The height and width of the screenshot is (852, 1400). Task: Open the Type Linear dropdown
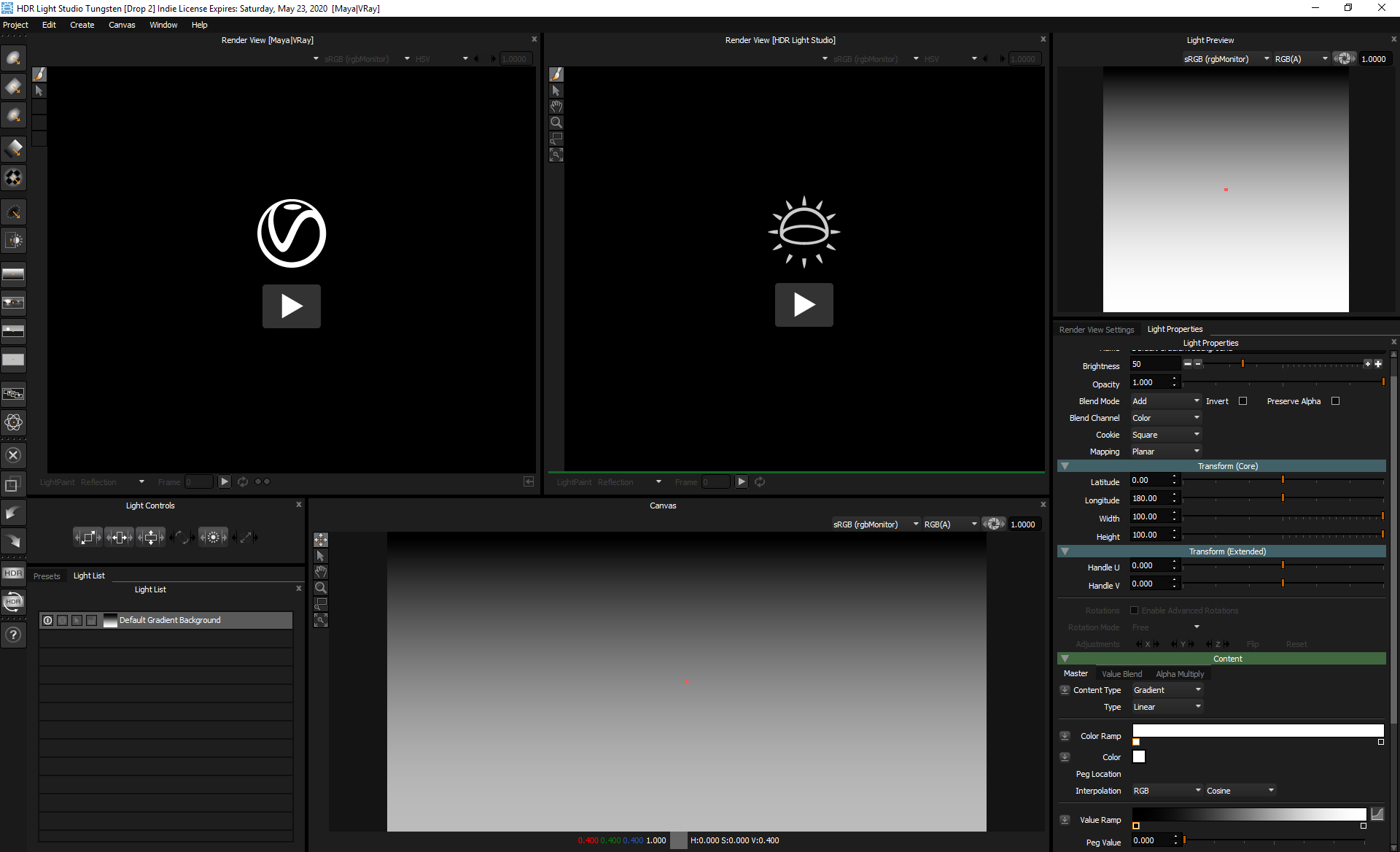tap(1167, 707)
